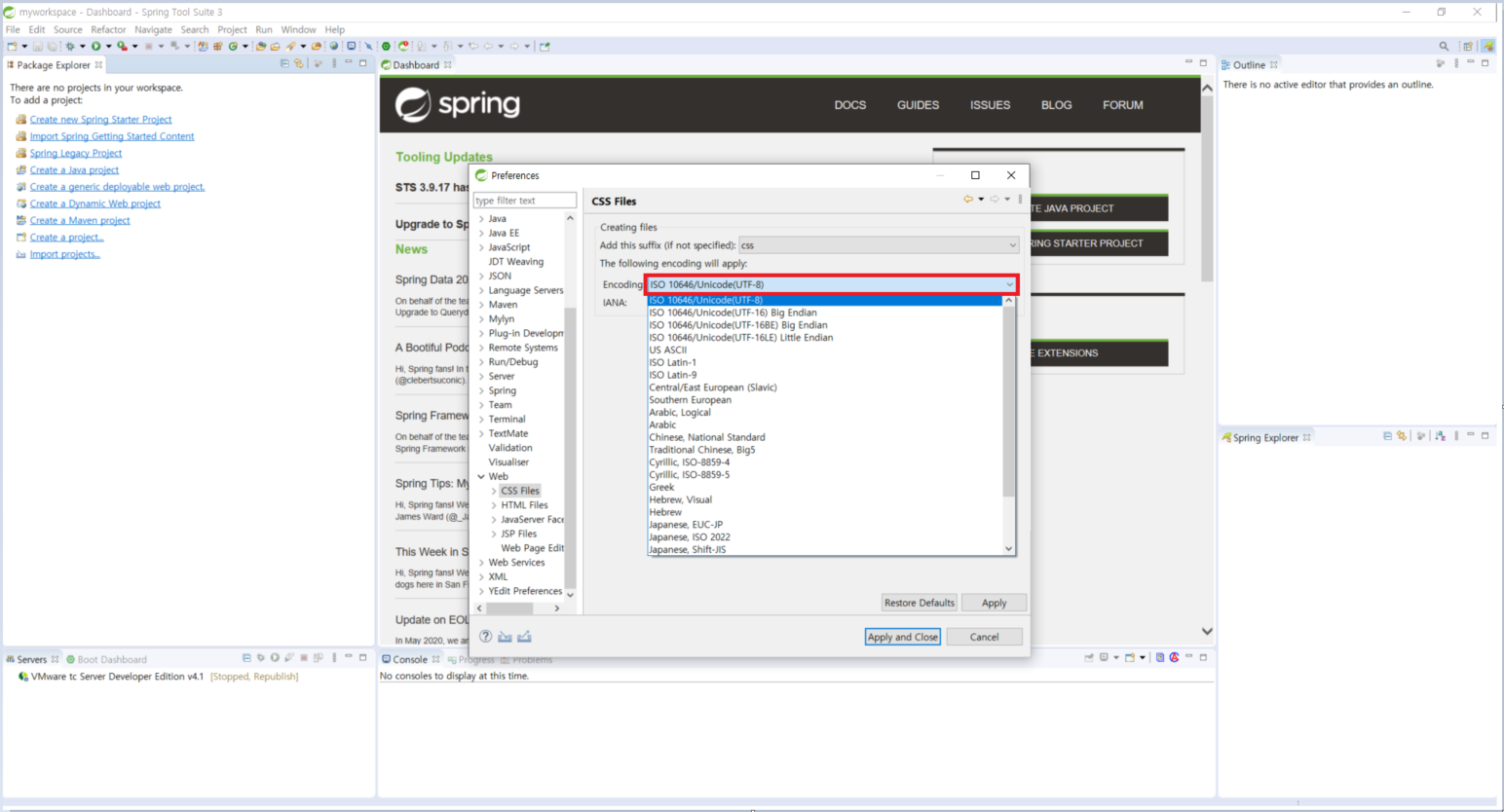This screenshot has width=1504, height=812.
Task: Open the DOCS link on Dashboard
Action: tap(850, 105)
